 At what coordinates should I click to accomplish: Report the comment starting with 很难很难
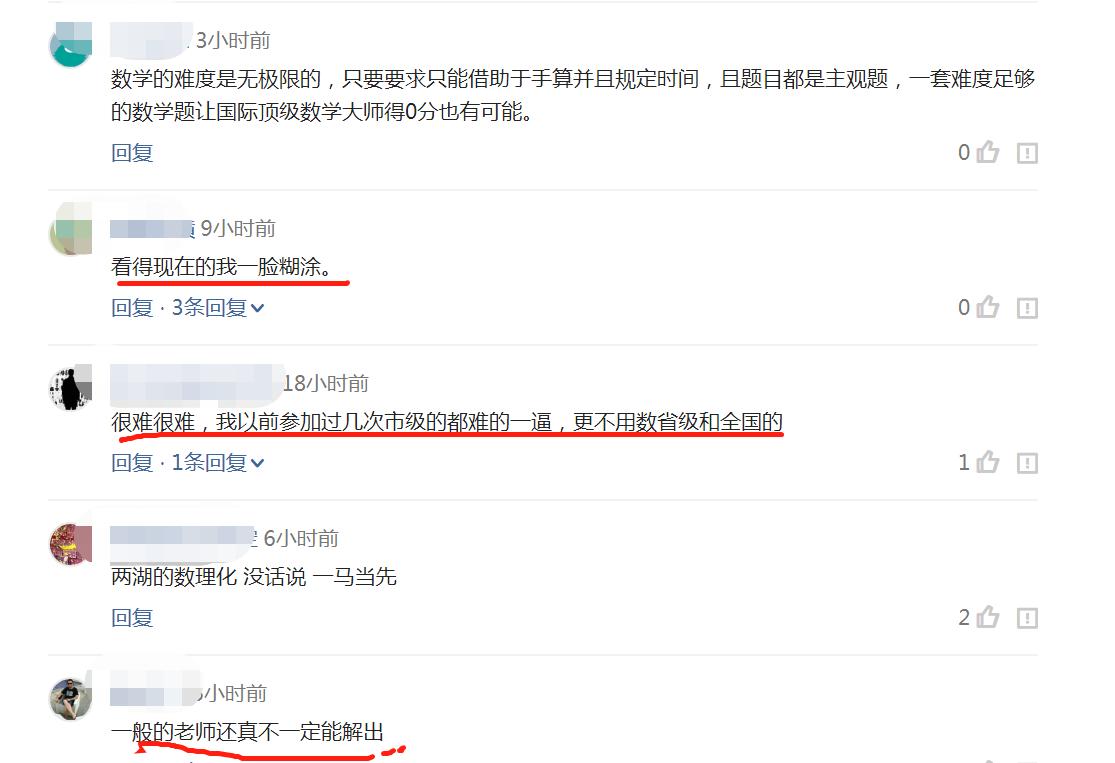coord(1027,463)
